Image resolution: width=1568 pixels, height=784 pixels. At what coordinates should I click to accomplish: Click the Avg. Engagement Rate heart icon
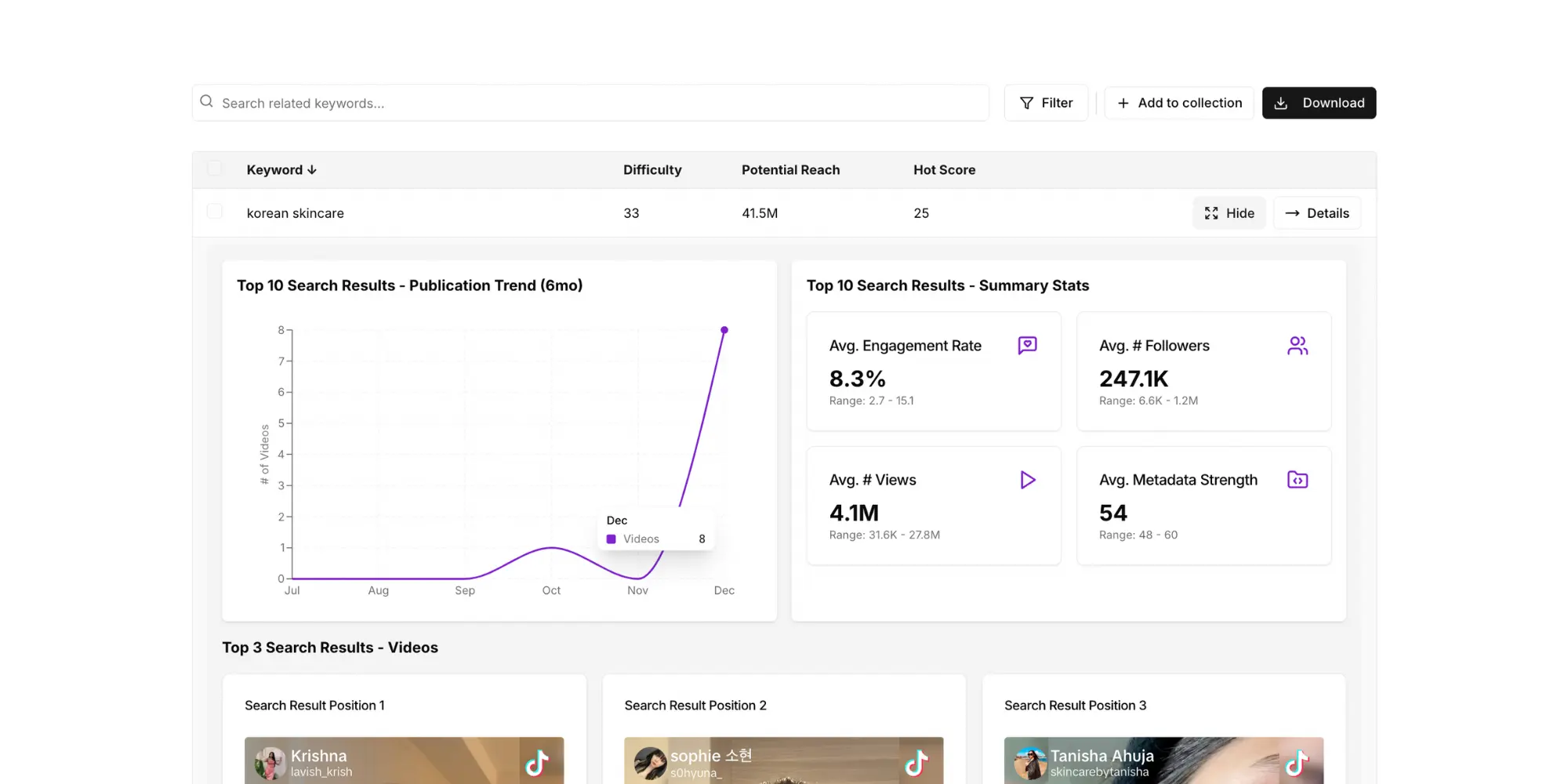(1027, 346)
